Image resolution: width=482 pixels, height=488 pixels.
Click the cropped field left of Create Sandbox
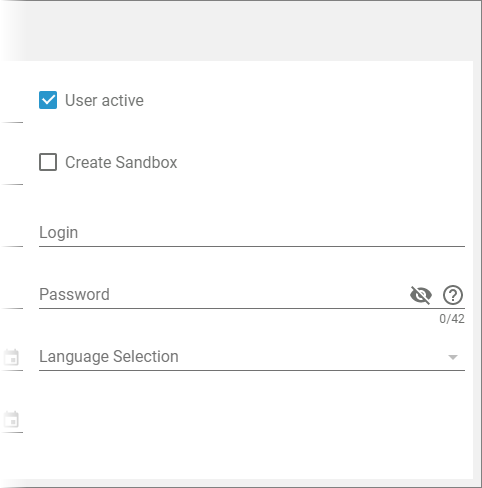tap(12, 173)
